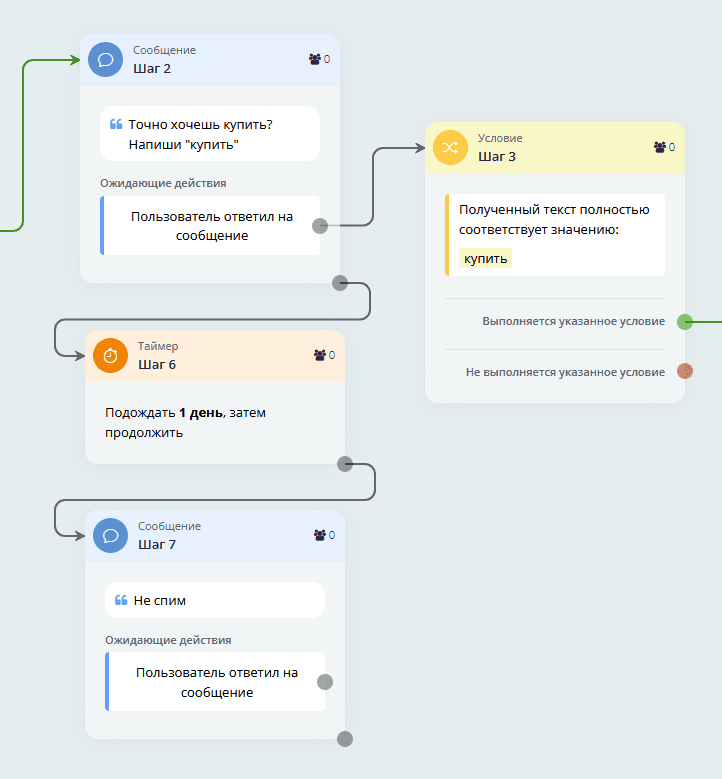Click the message icon in Шаг 7
This screenshot has height=779, width=722.
(x=110, y=535)
